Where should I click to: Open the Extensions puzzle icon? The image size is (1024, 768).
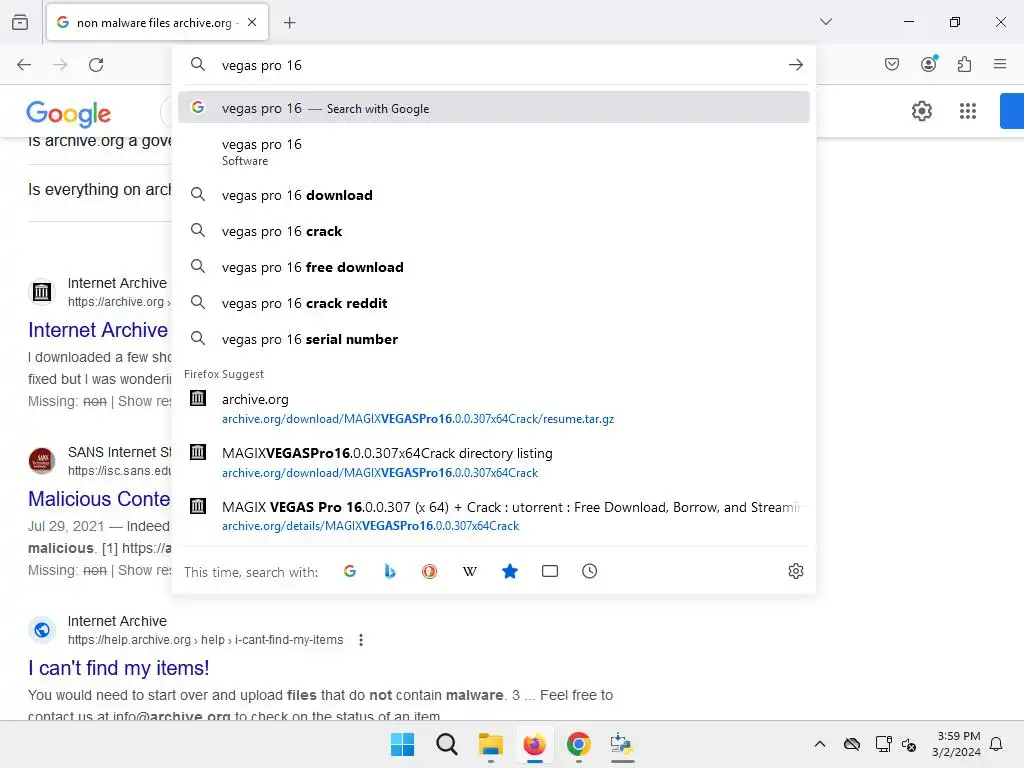[x=964, y=64]
